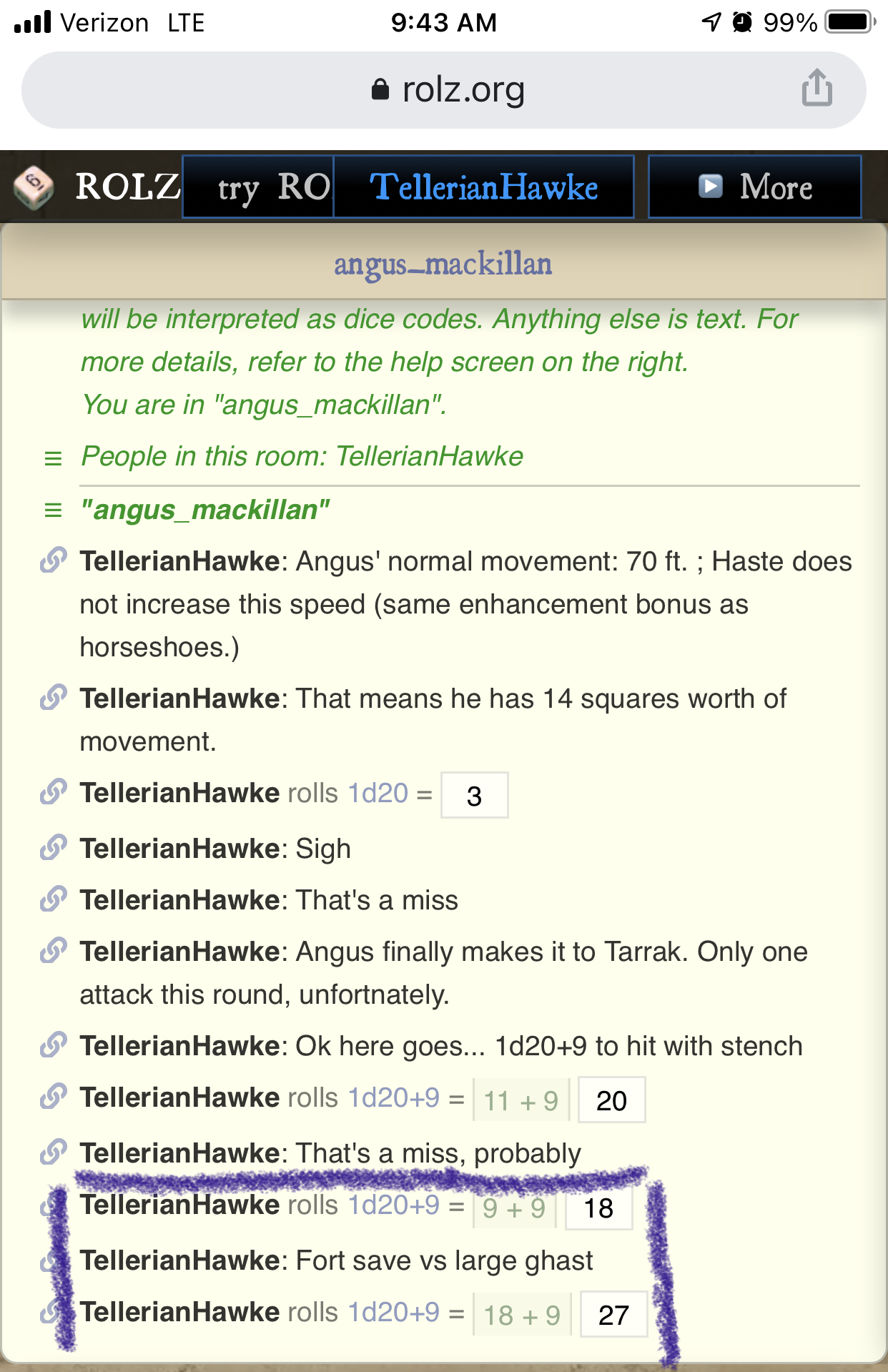Viewport: 888px width, 1372px height.
Task: Click the ROLZ dice logo icon
Action: (33, 187)
